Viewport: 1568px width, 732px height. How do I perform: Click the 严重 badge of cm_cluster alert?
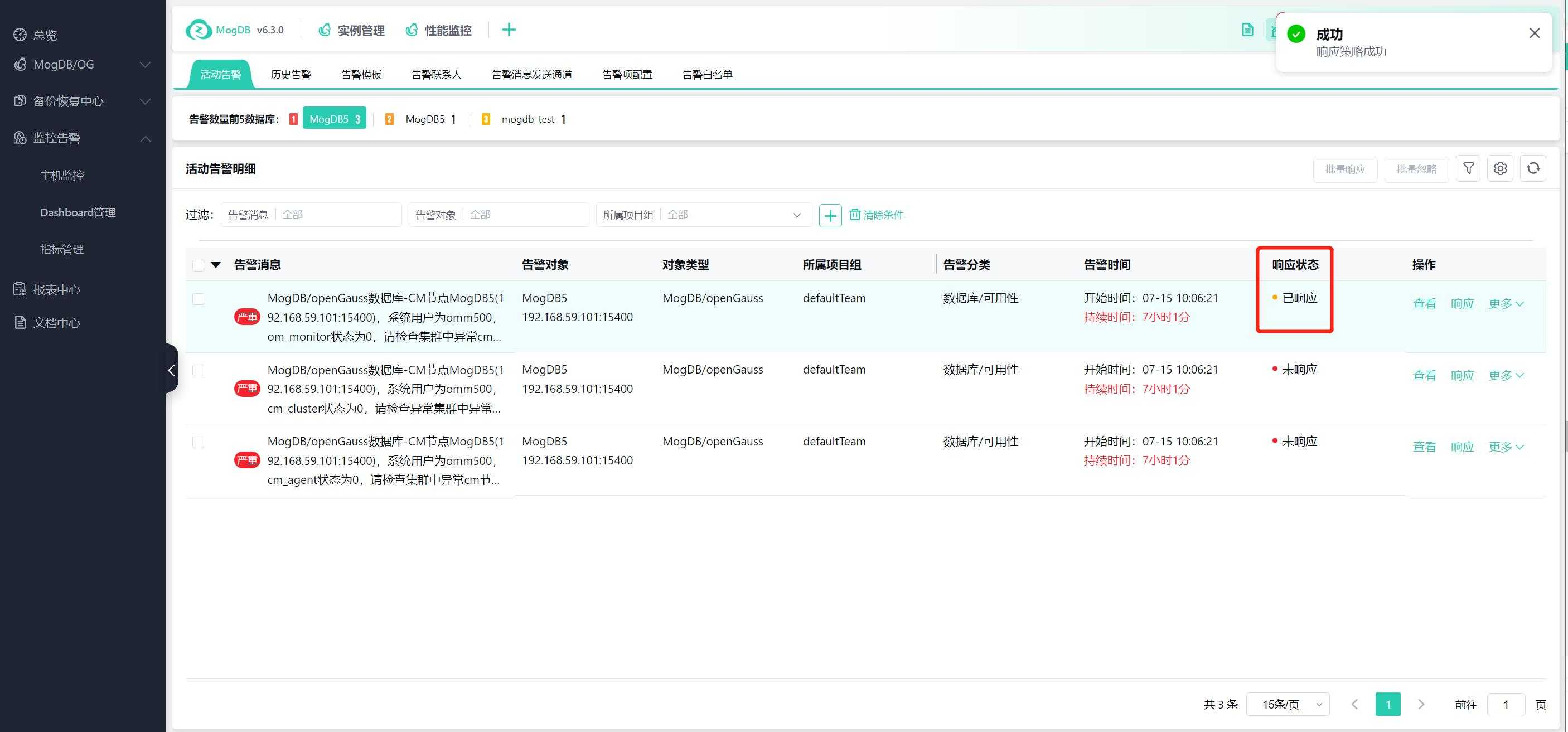(x=247, y=389)
